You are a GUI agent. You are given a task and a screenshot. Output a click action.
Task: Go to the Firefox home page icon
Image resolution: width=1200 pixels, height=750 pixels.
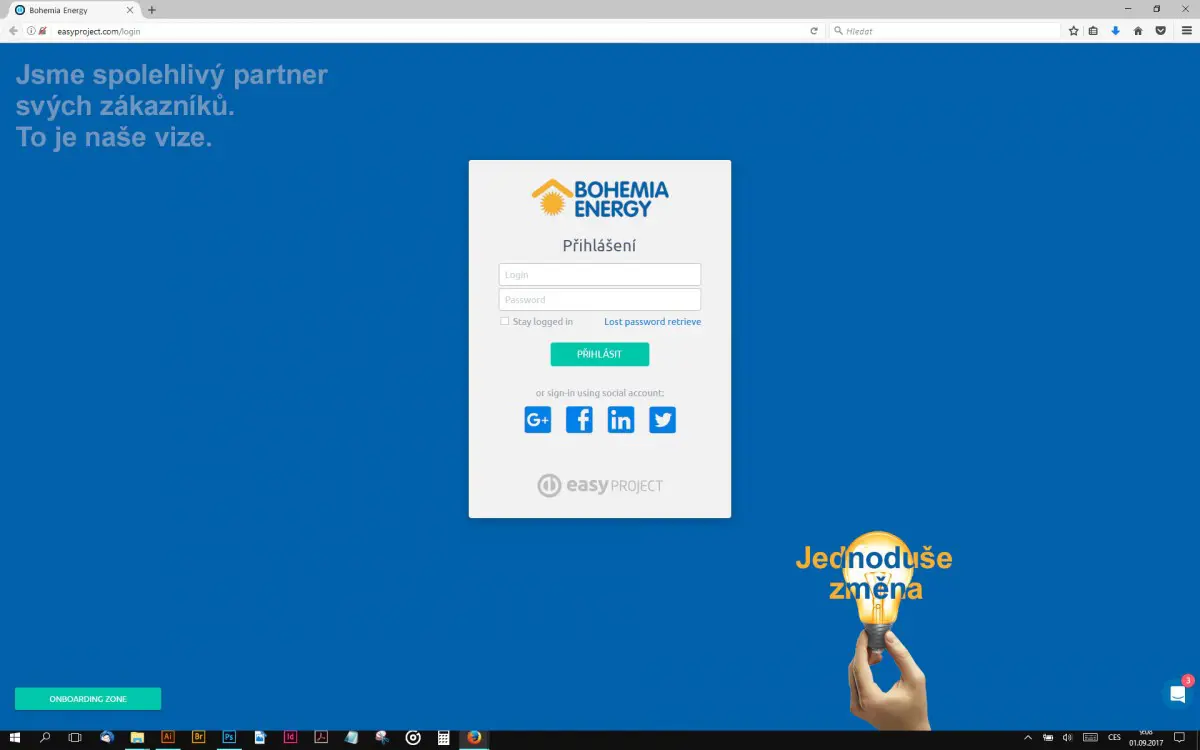coord(1138,31)
